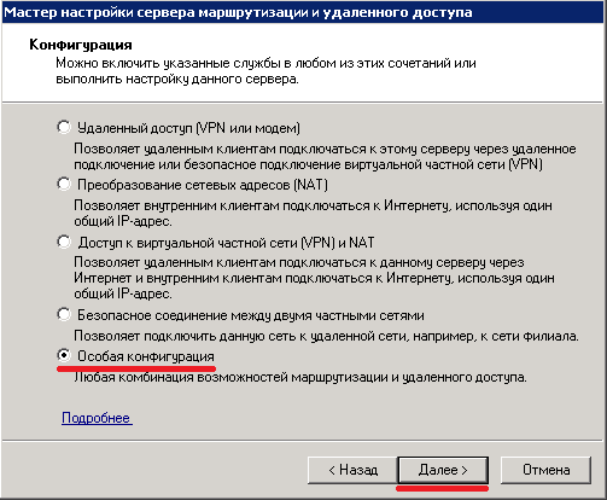The height and width of the screenshot is (500, 607).
Task: Select Доступ к виртуальной частной сети (VPN) и NAT
Action: (66, 242)
